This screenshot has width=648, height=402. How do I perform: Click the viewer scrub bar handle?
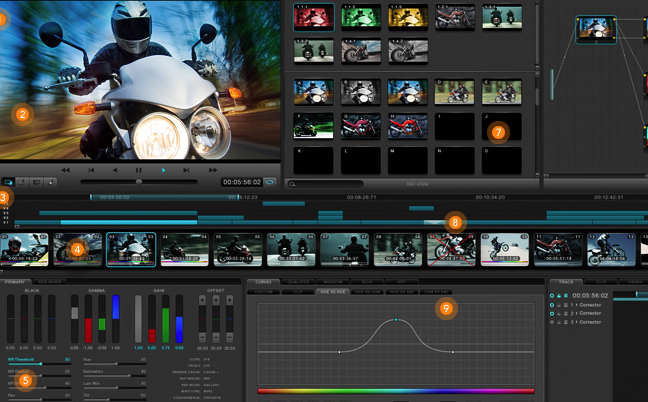tap(139, 181)
